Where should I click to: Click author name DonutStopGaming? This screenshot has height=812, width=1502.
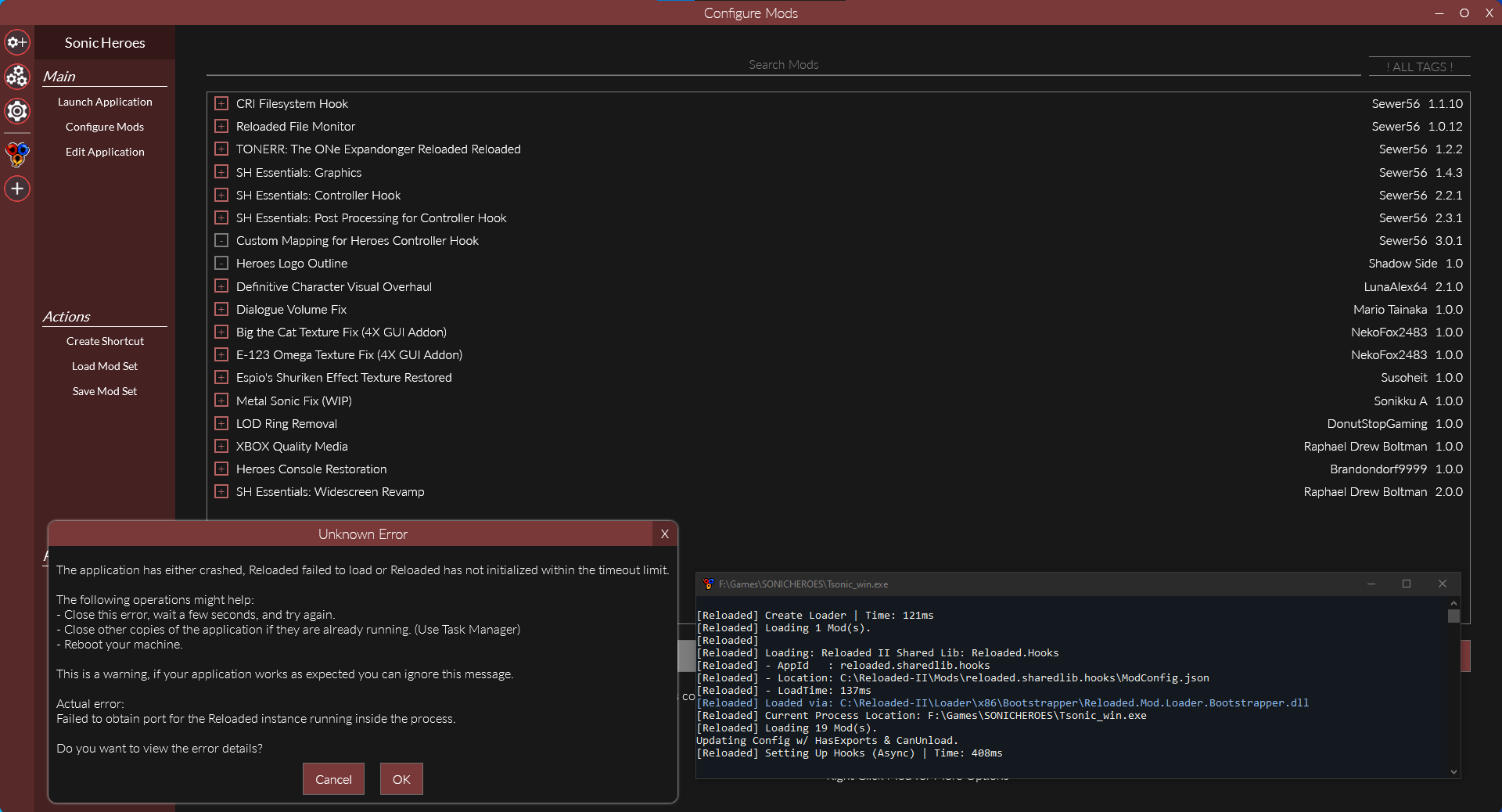pyautogui.click(x=1377, y=423)
